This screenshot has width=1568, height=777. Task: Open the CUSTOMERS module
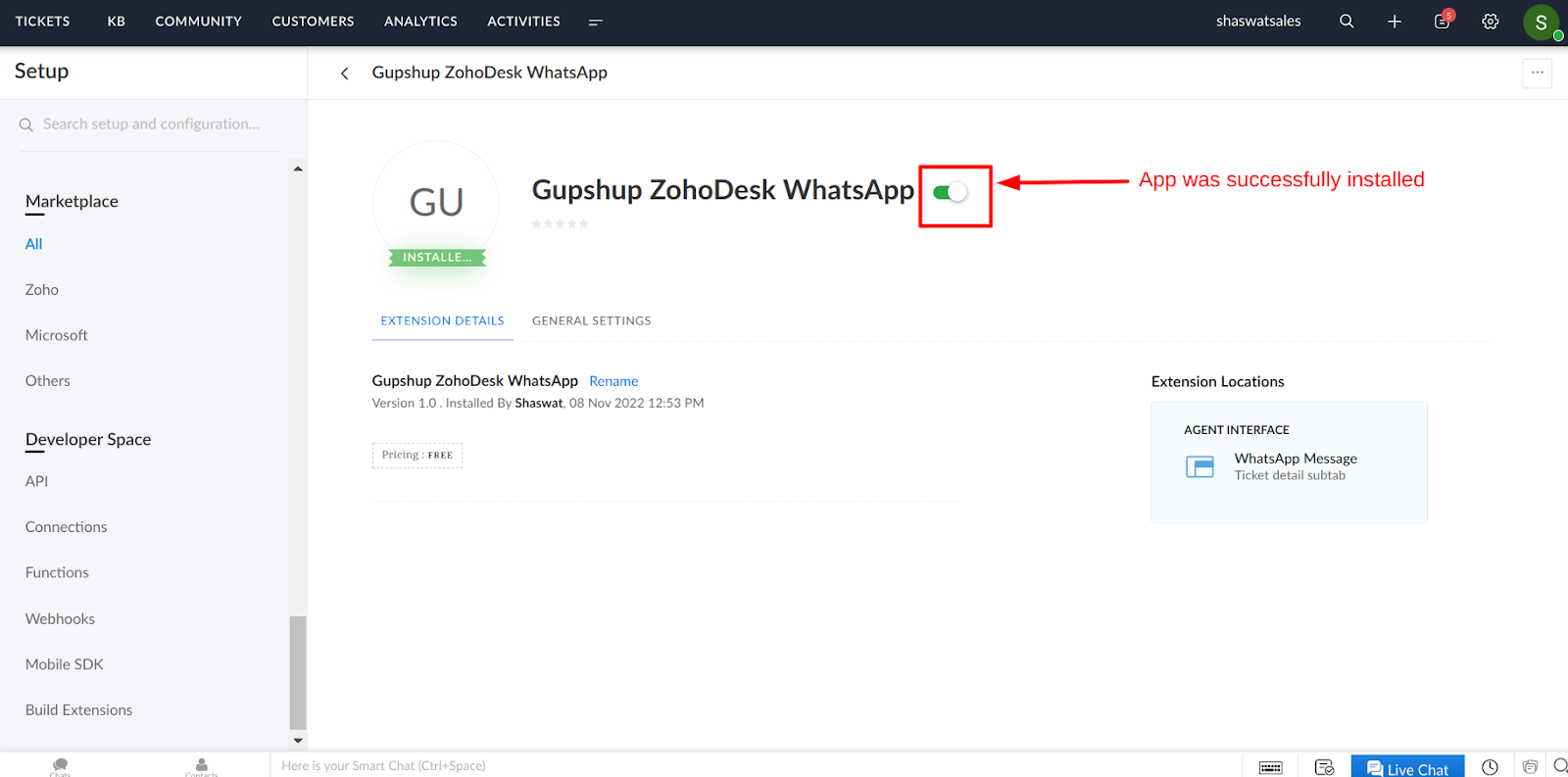[x=313, y=21]
